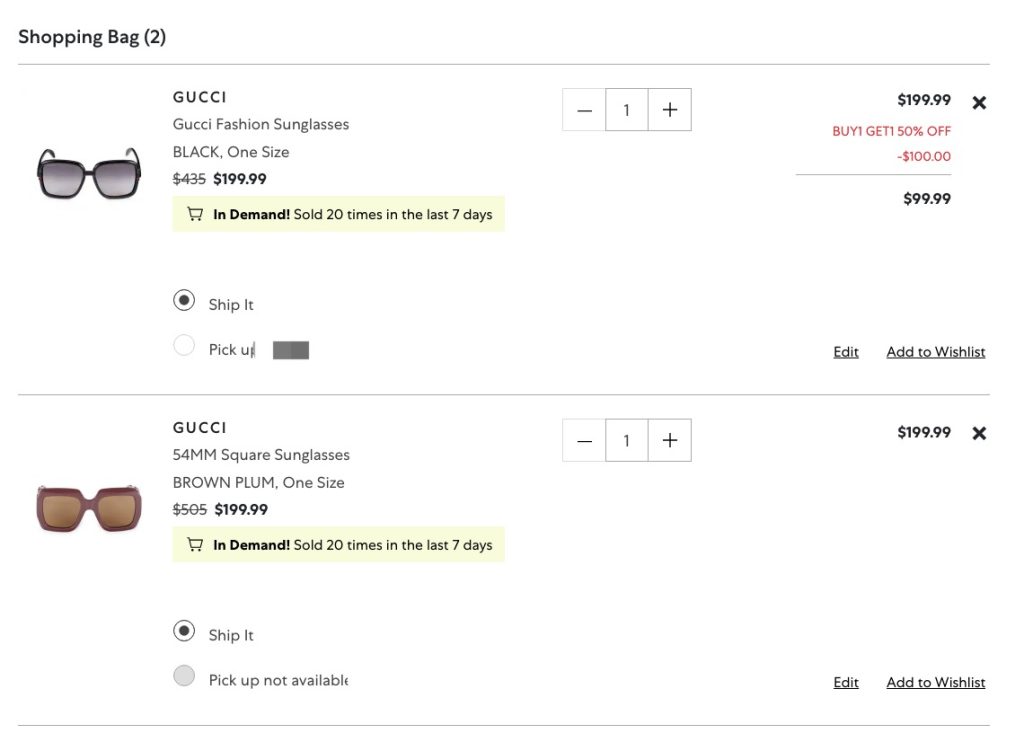
Task: Click the Gucci Fashion Sunglasses product name
Action: [x=261, y=124]
